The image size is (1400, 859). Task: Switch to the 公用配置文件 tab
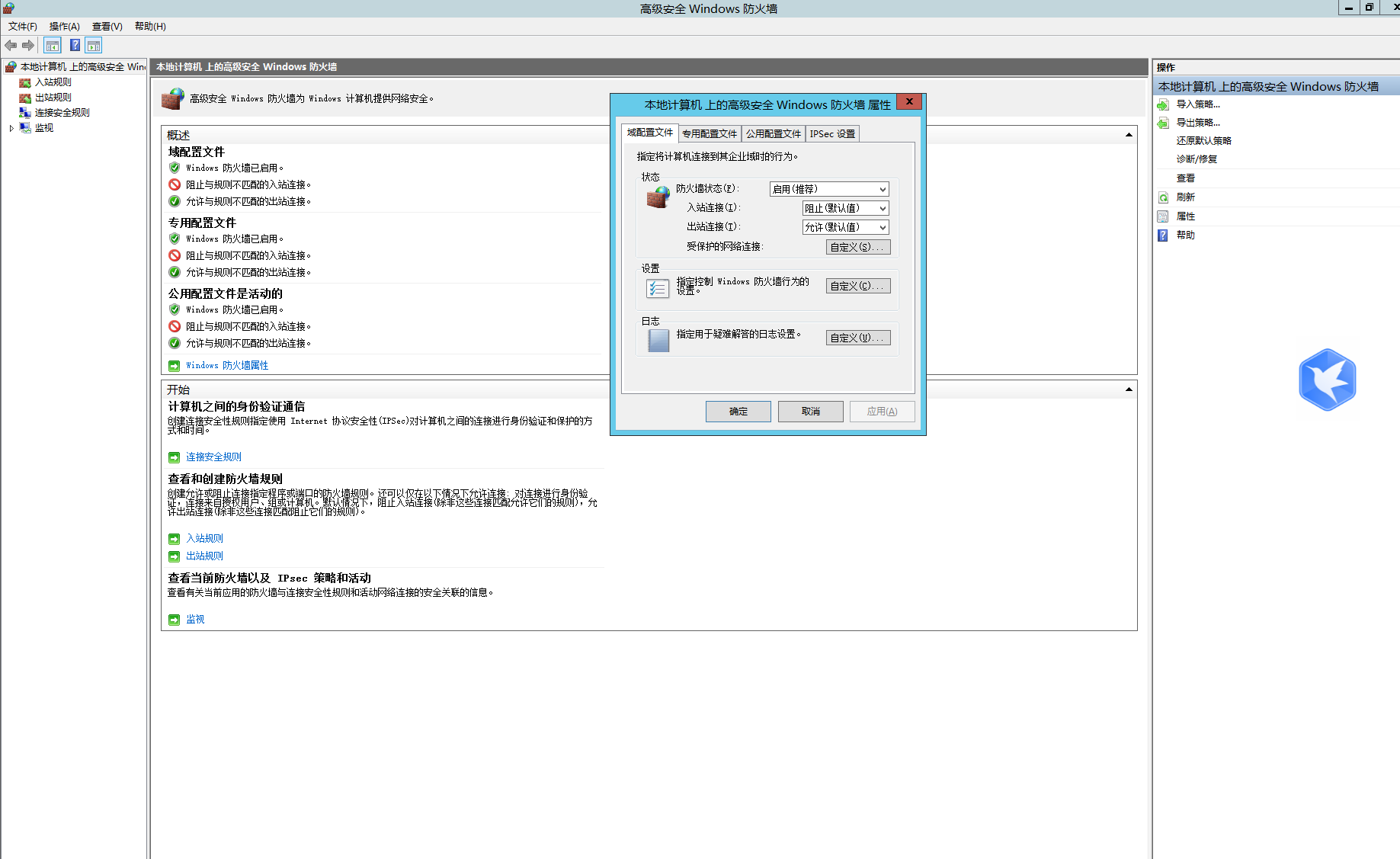pyautogui.click(x=774, y=133)
